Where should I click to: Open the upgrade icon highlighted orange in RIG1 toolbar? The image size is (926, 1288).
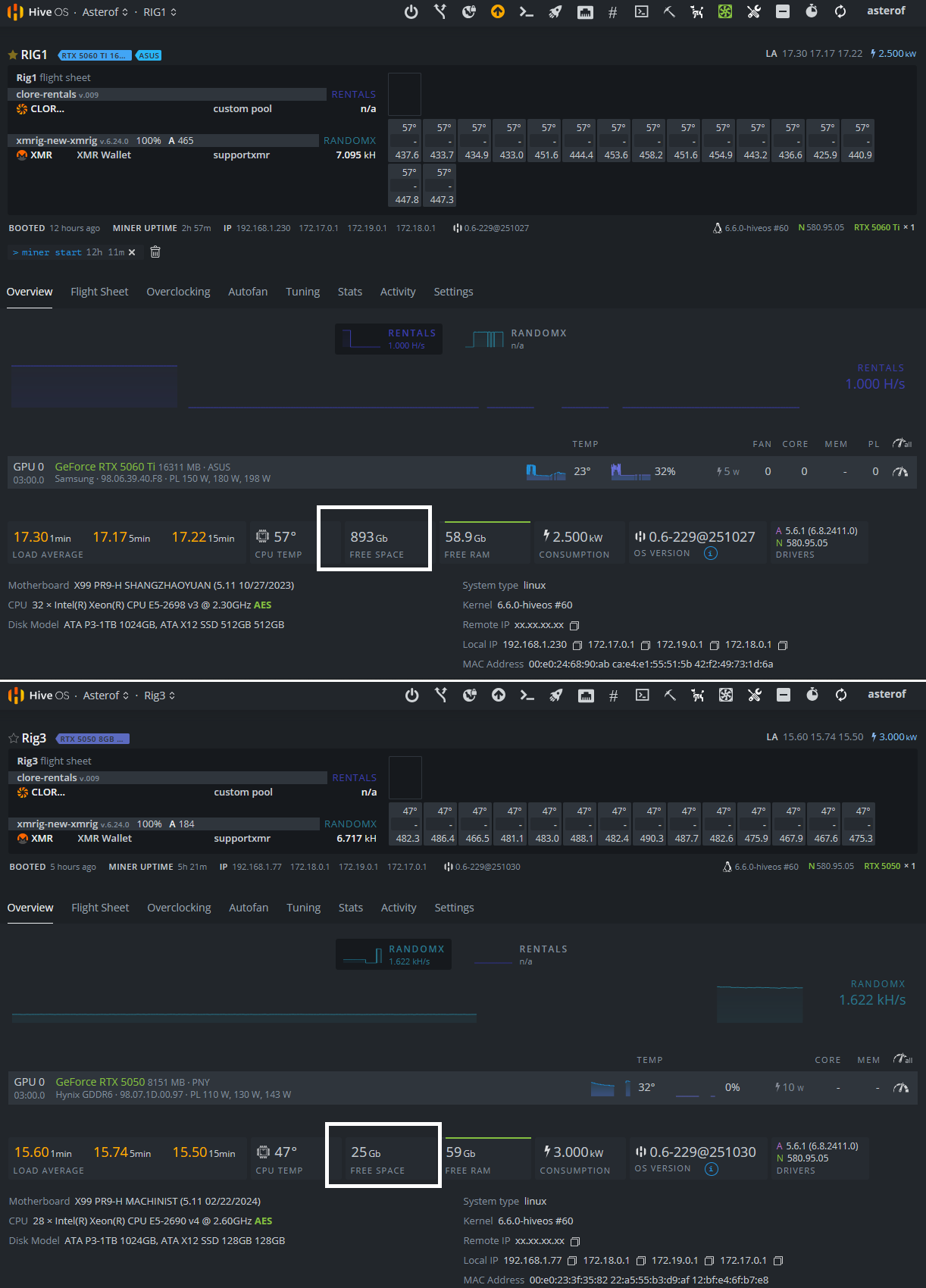tap(497, 12)
